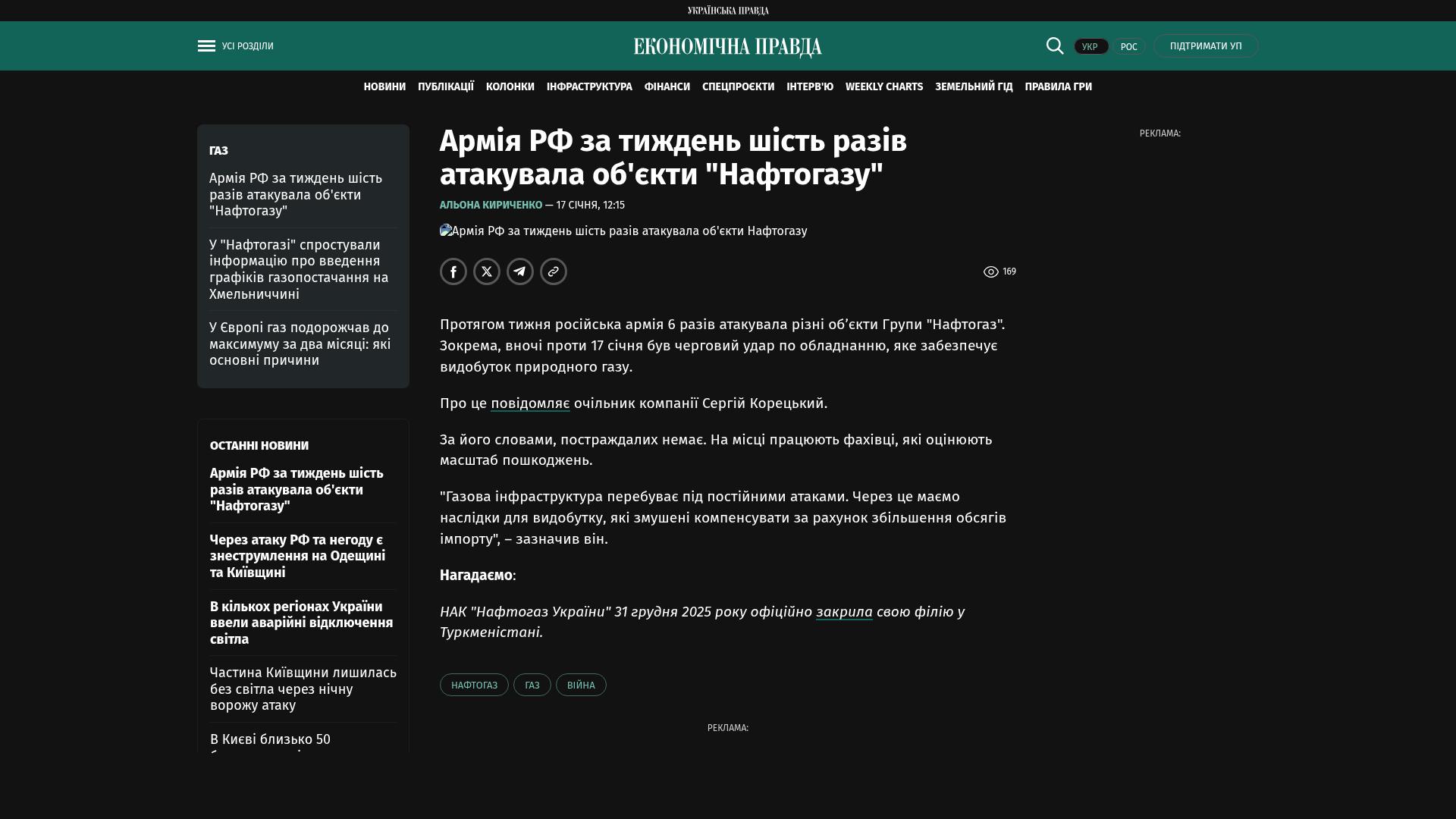
Task: Share article on Facebook
Action: (x=453, y=271)
